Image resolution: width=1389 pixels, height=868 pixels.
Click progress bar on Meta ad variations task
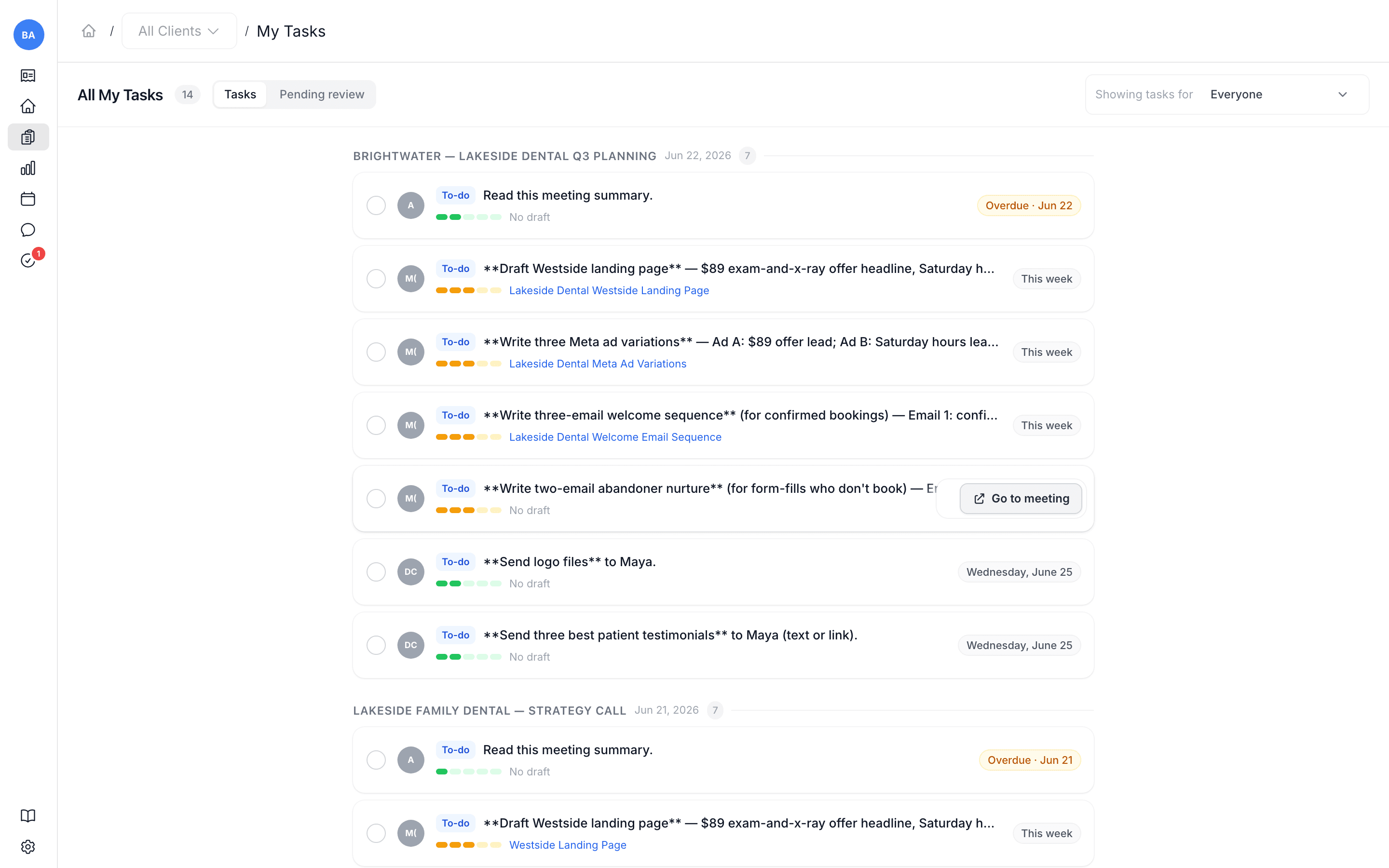click(469, 364)
